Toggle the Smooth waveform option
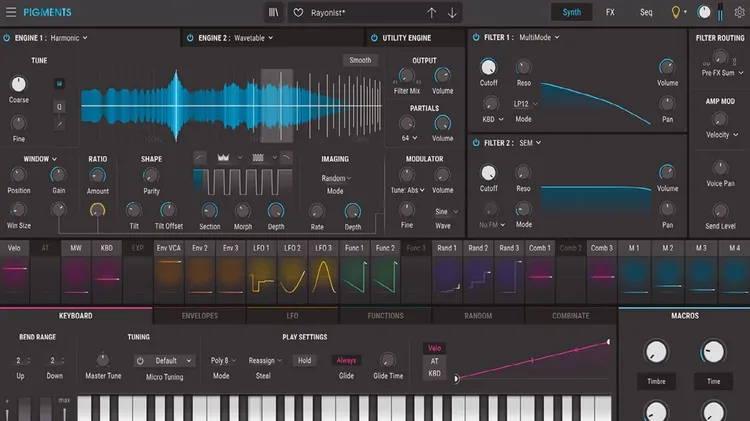The width and height of the screenshot is (750, 421). pos(360,60)
